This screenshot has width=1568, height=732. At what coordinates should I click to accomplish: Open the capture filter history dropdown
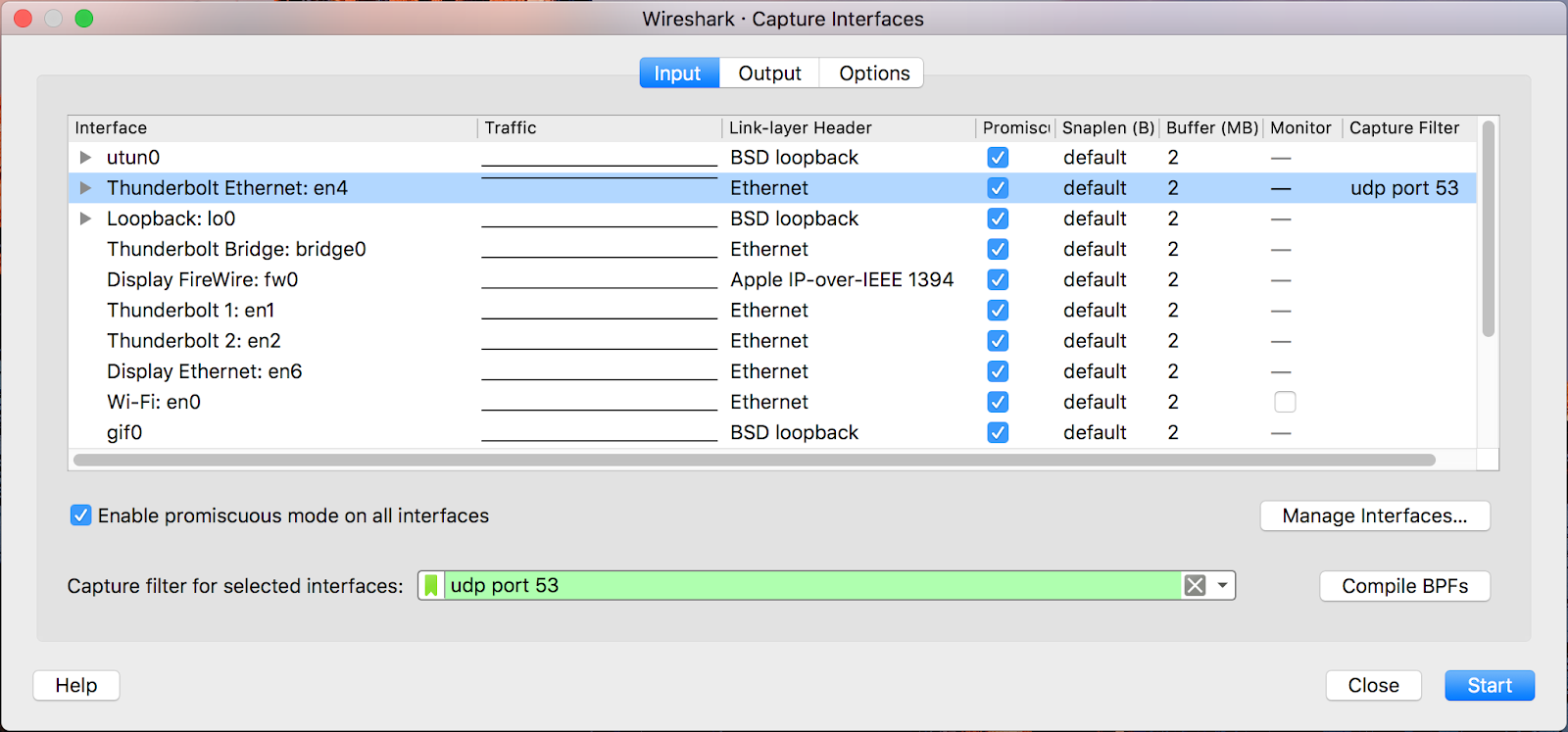[1222, 586]
